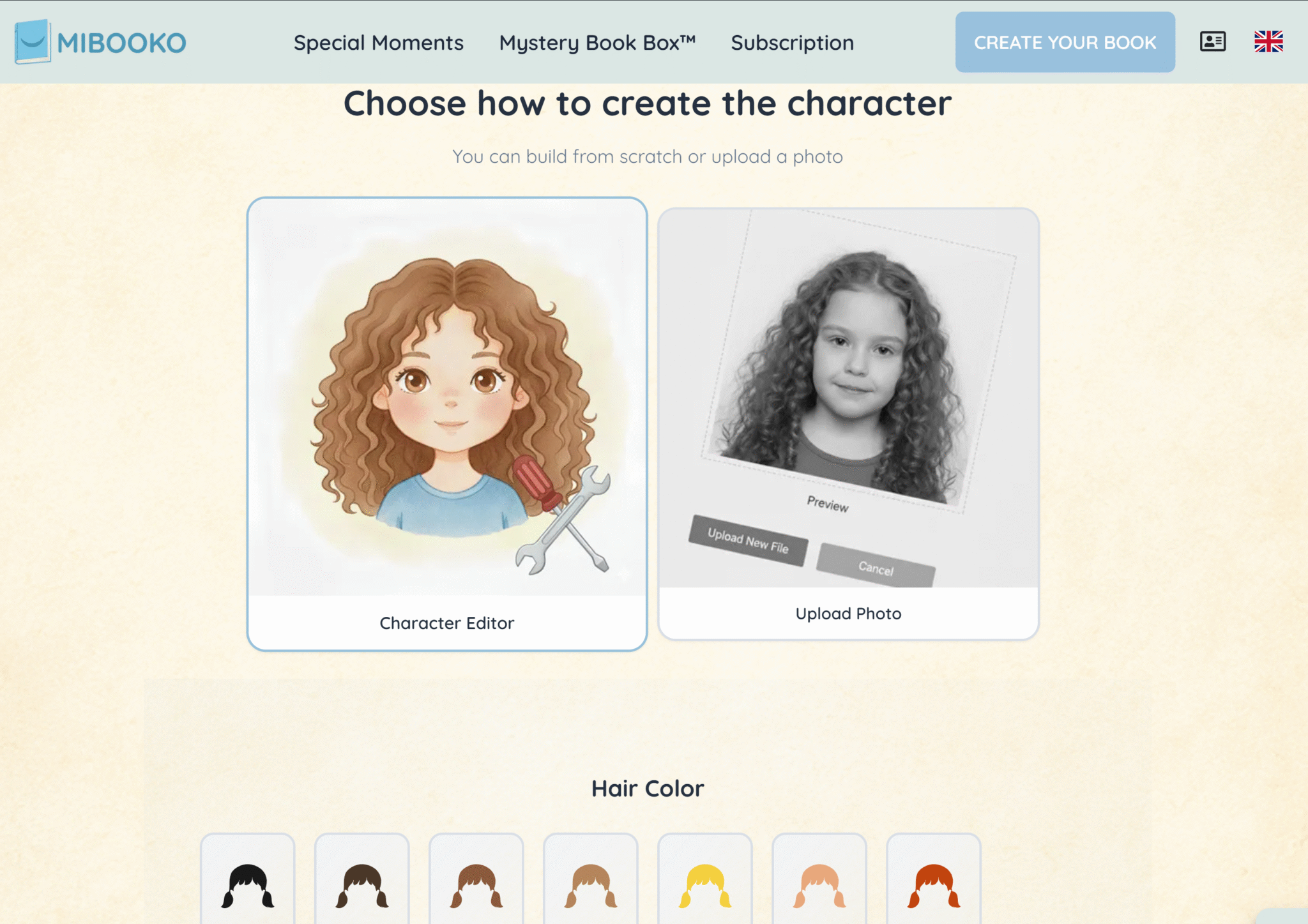The width and height of the screenshot is (1308, 924).
Task: Open the account ID card icon
Action: tap(1212, 42)
